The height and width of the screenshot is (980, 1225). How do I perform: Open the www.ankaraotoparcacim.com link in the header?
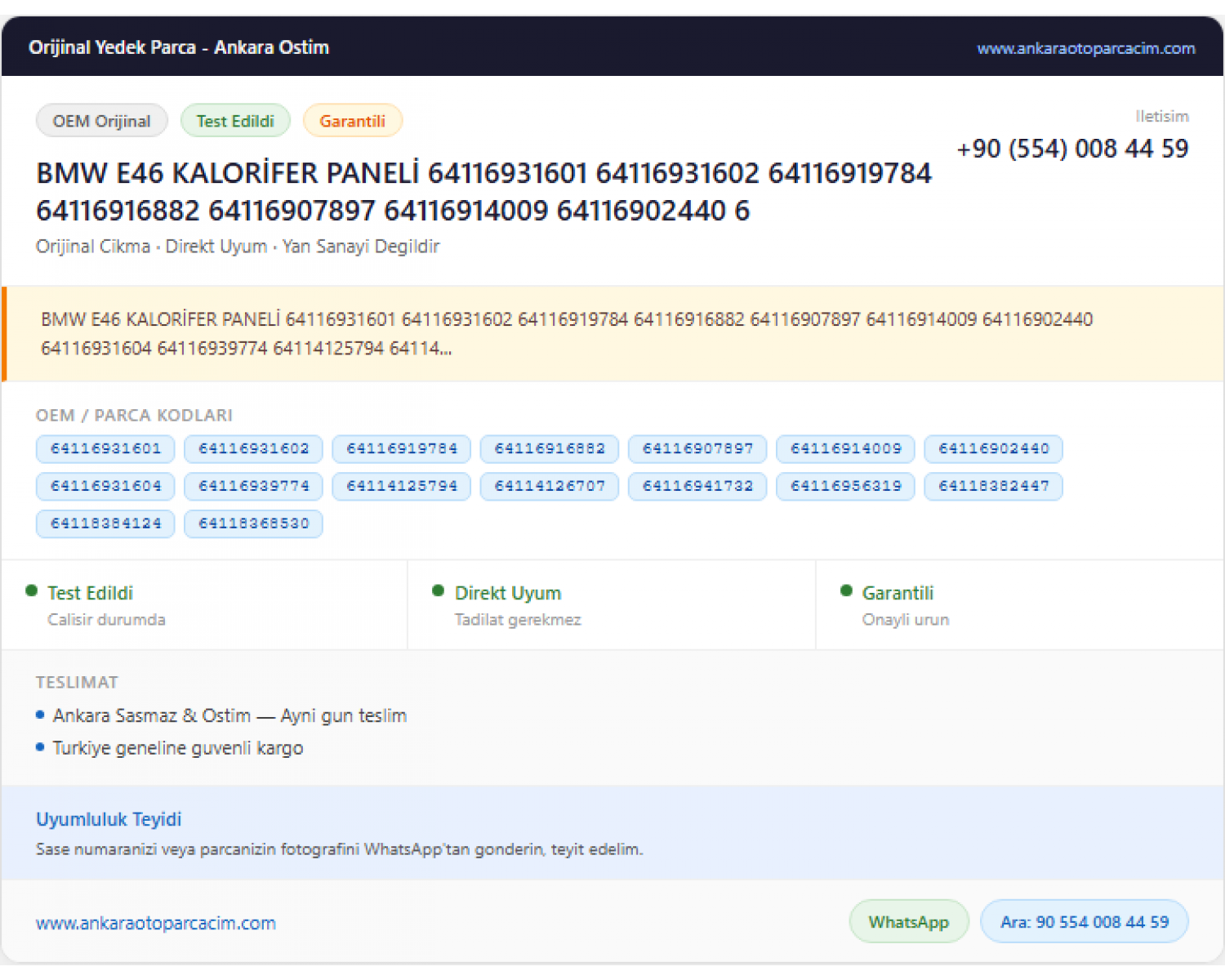(1086, 48)
